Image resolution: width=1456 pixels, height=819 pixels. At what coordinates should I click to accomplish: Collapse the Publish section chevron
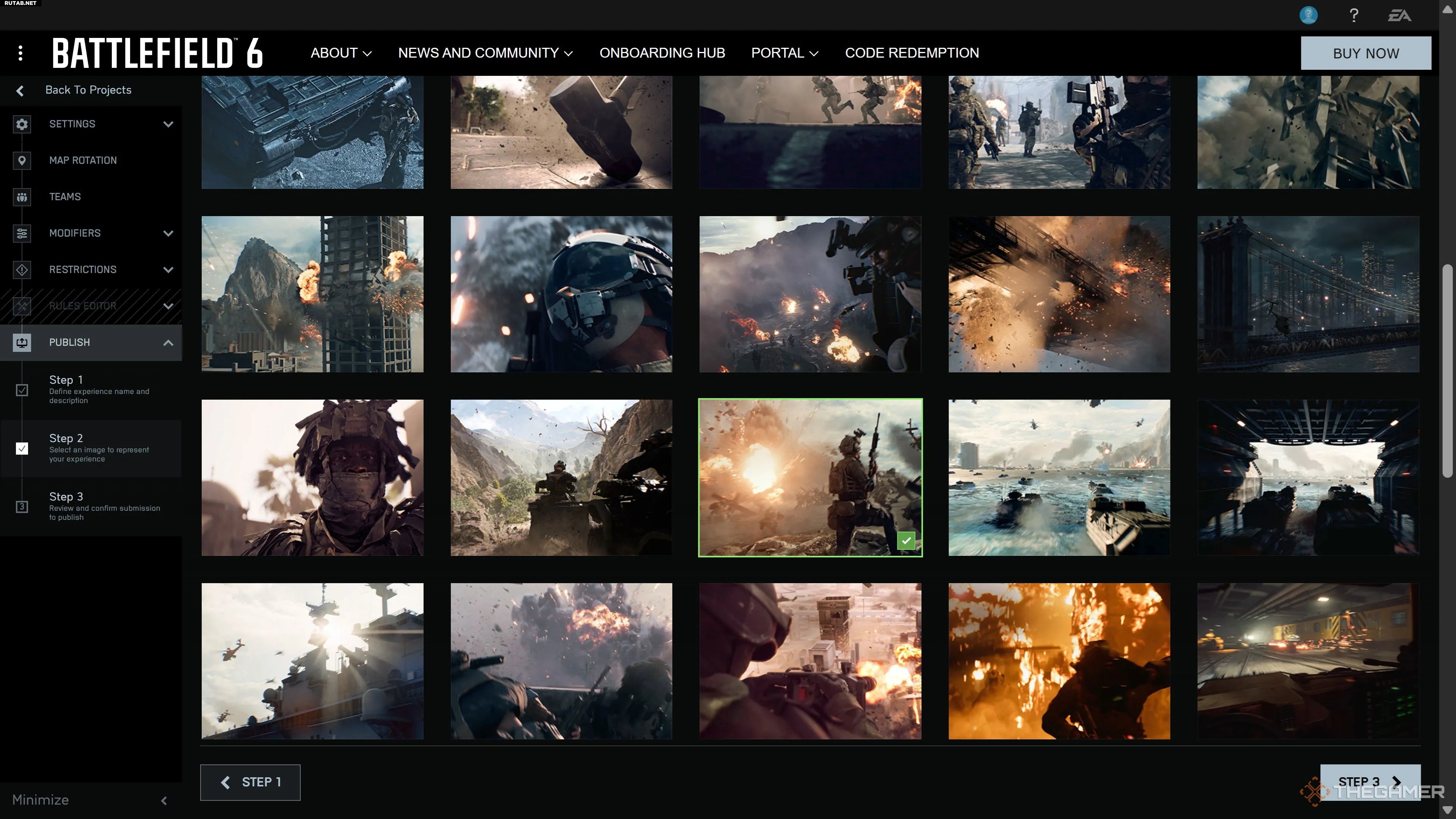click(x=168, y=342)
